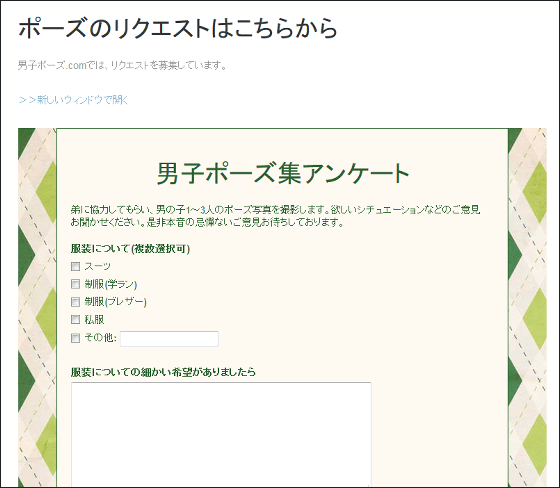Viewport: 560px width, 488px height.
Task: Click the 制服(ブレザー) option label
Action: pyautogui.click(x=116, y=302)
